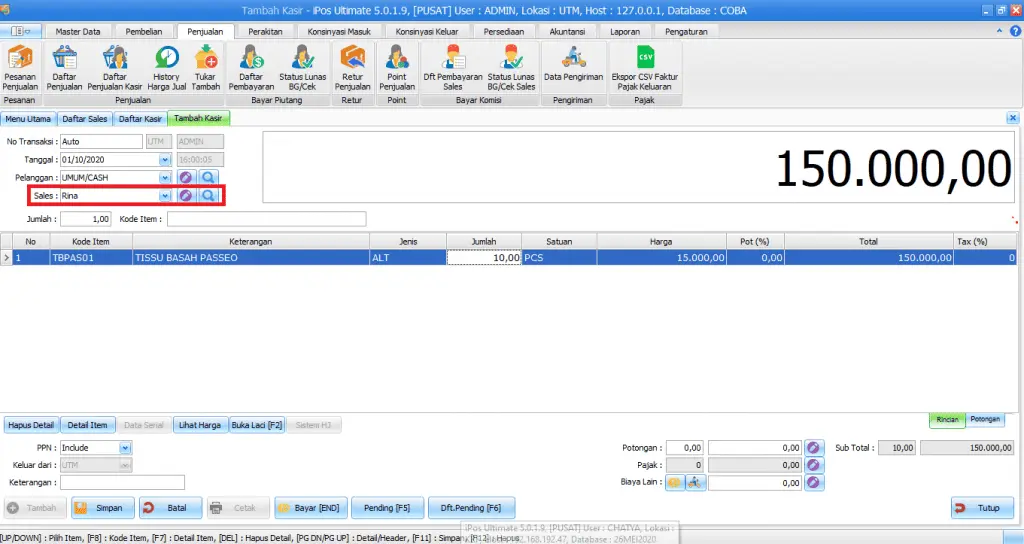This screenshot has width=1024, height=544.
Task: Open the Konsinyasi Masuk ribbon tab
Action: pyautogui.click(x=339, y=31)
